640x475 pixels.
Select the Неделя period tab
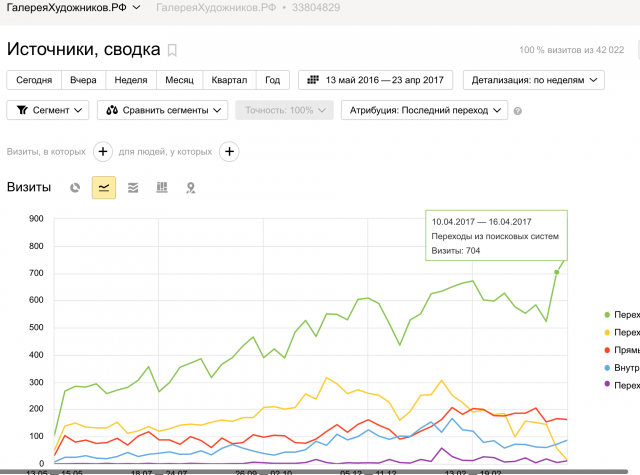(x=131, y=80)
